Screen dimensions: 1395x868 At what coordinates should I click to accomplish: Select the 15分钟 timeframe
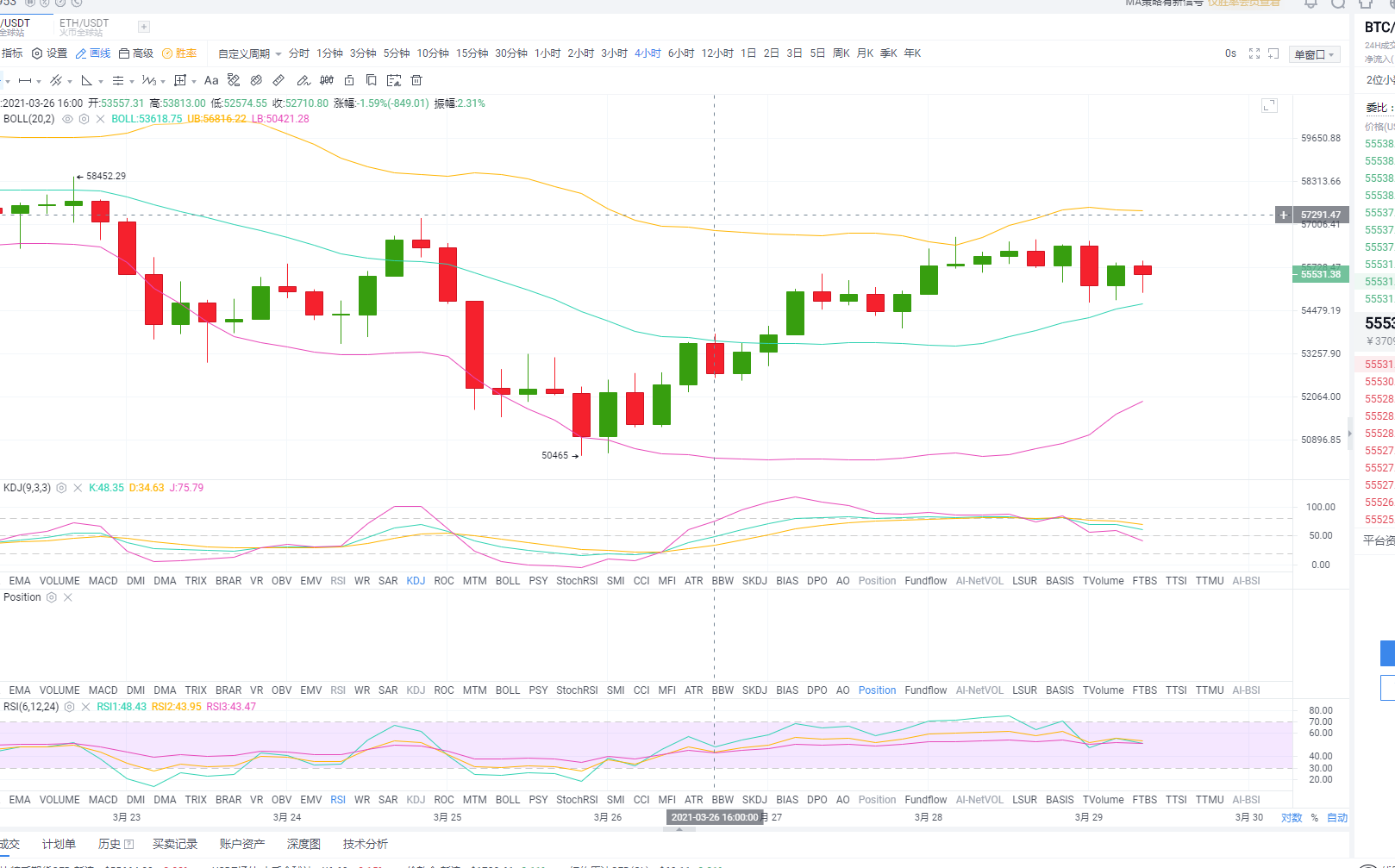tap(472, 53)
